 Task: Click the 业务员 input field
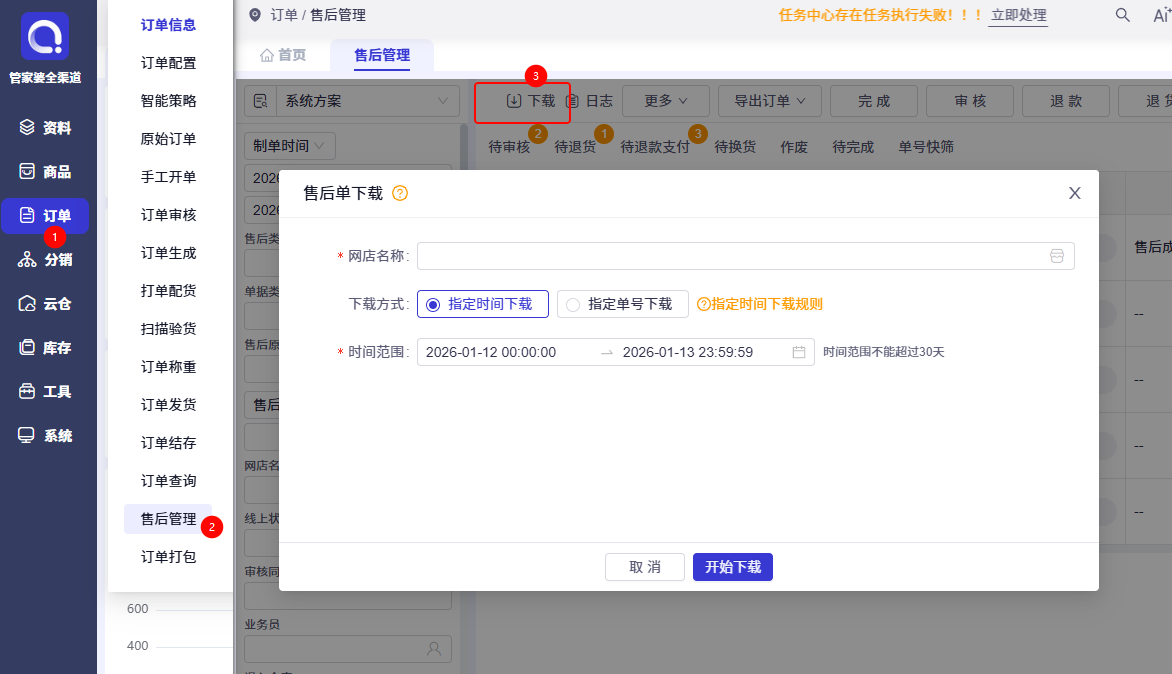[x=348, y=649]
